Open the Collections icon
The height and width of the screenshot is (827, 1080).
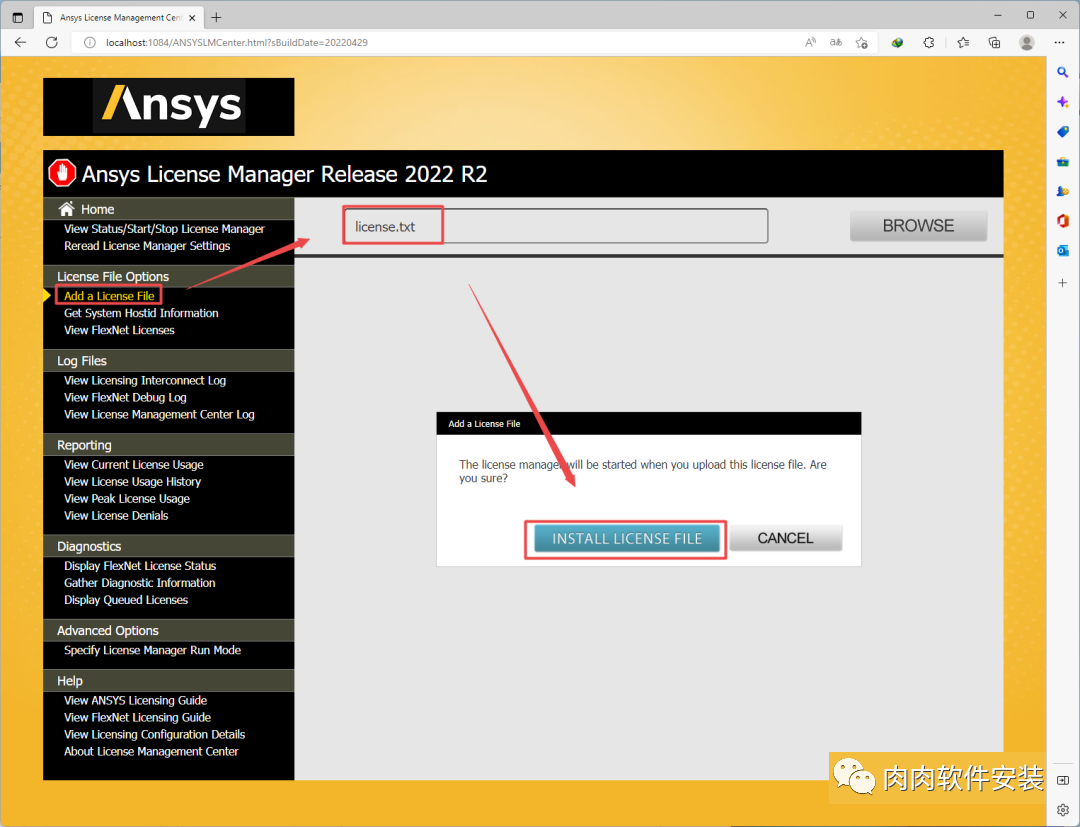[994, 43]
